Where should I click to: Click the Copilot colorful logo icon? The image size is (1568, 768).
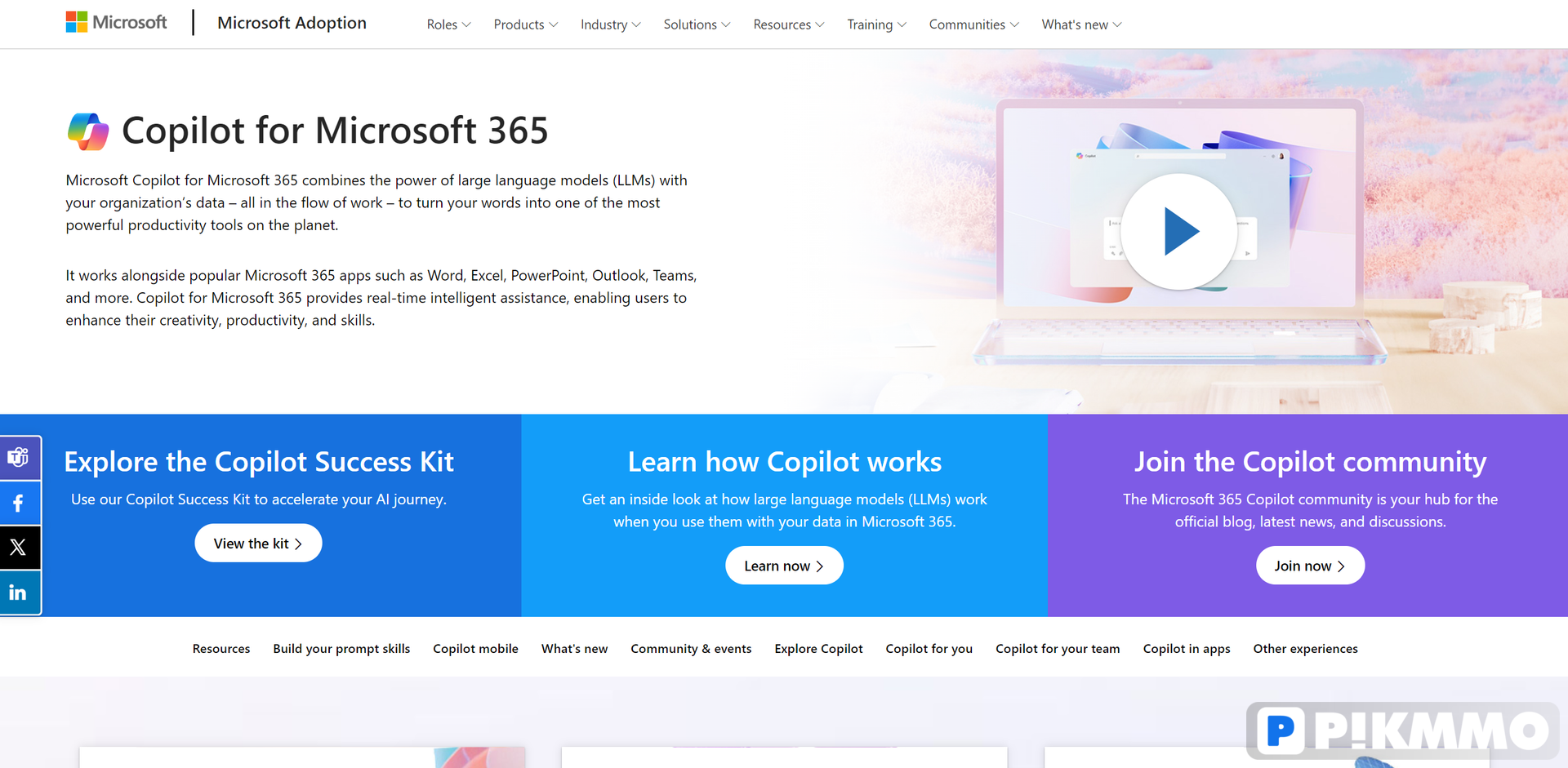(x=88, y=131)
